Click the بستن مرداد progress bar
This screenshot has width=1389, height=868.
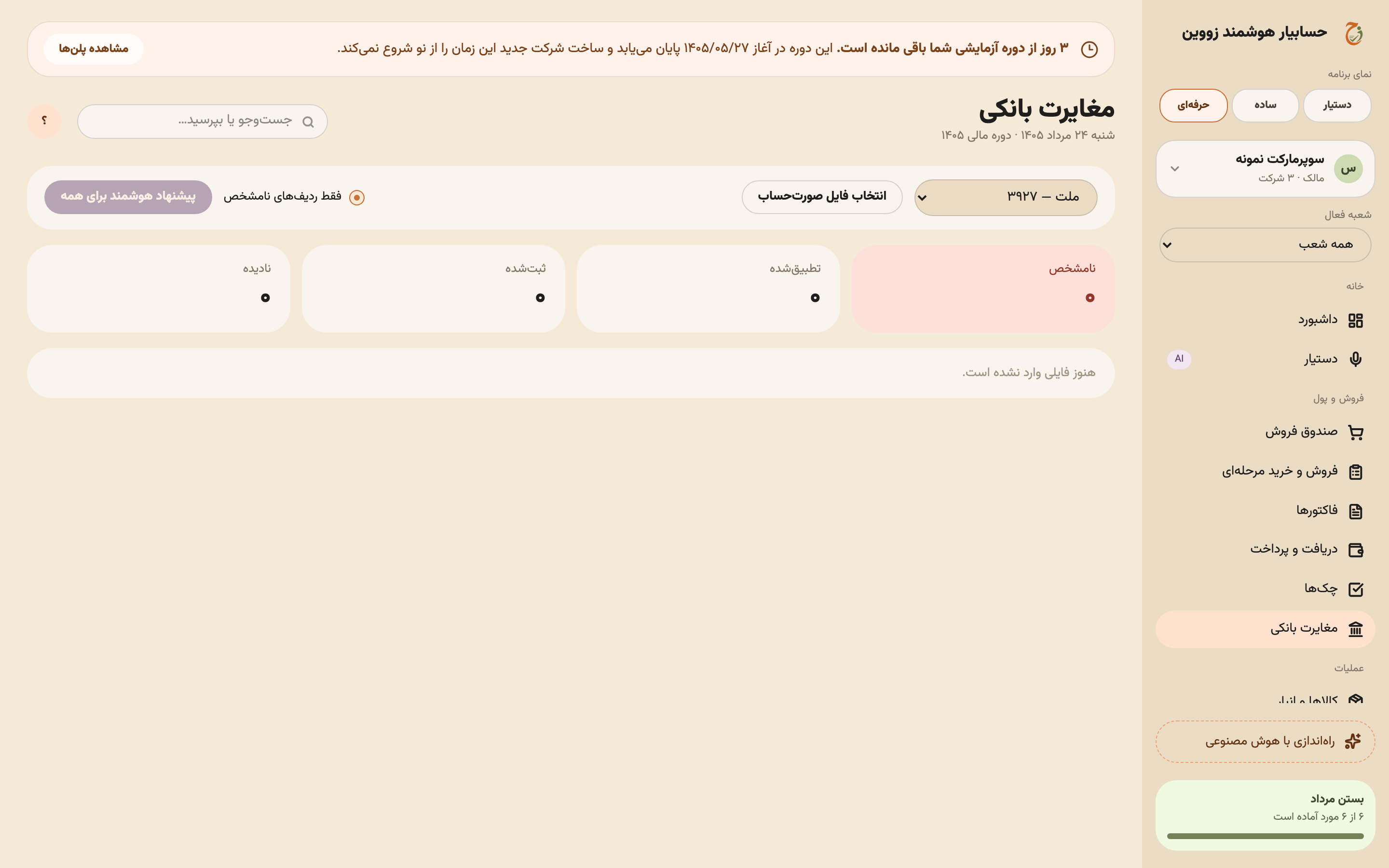(1265, 837)
